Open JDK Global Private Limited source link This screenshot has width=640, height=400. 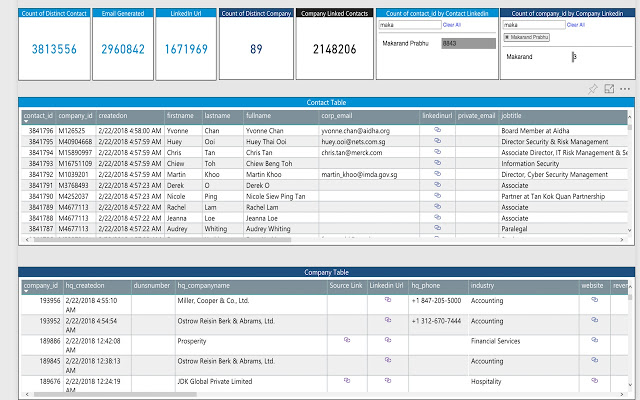pyautogui.click(x=347, y=380)
